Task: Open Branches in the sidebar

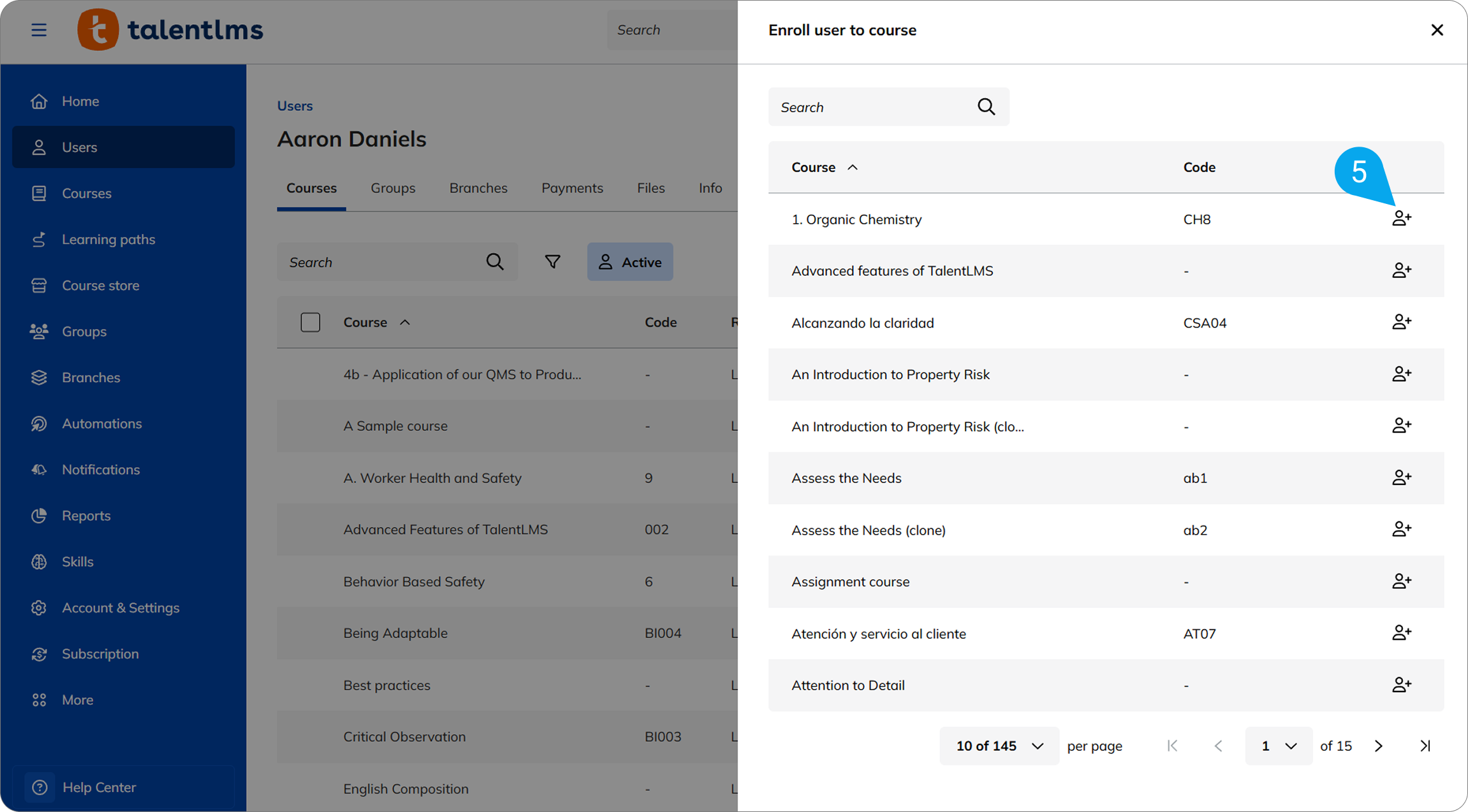Action: (x=123, y=377)
